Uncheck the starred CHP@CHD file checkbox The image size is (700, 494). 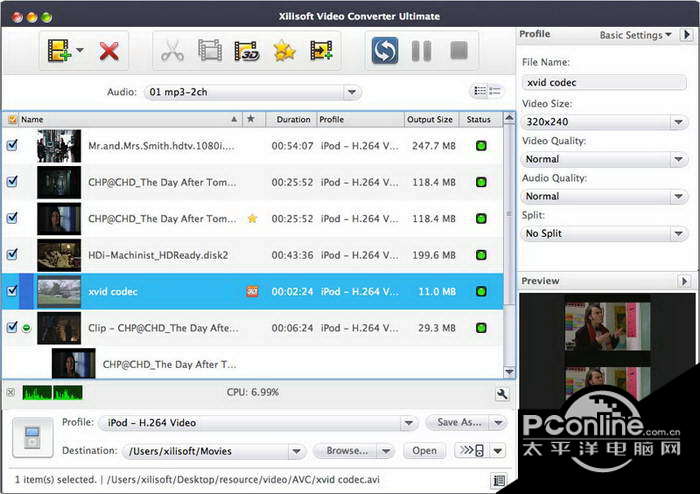pyautogui.click(x=12, y=218)
